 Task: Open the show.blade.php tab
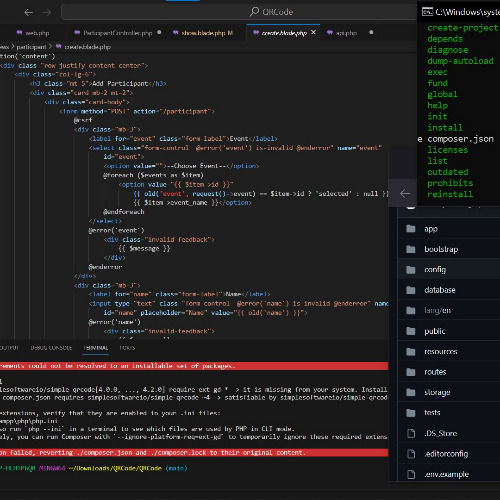coord(203,33)
